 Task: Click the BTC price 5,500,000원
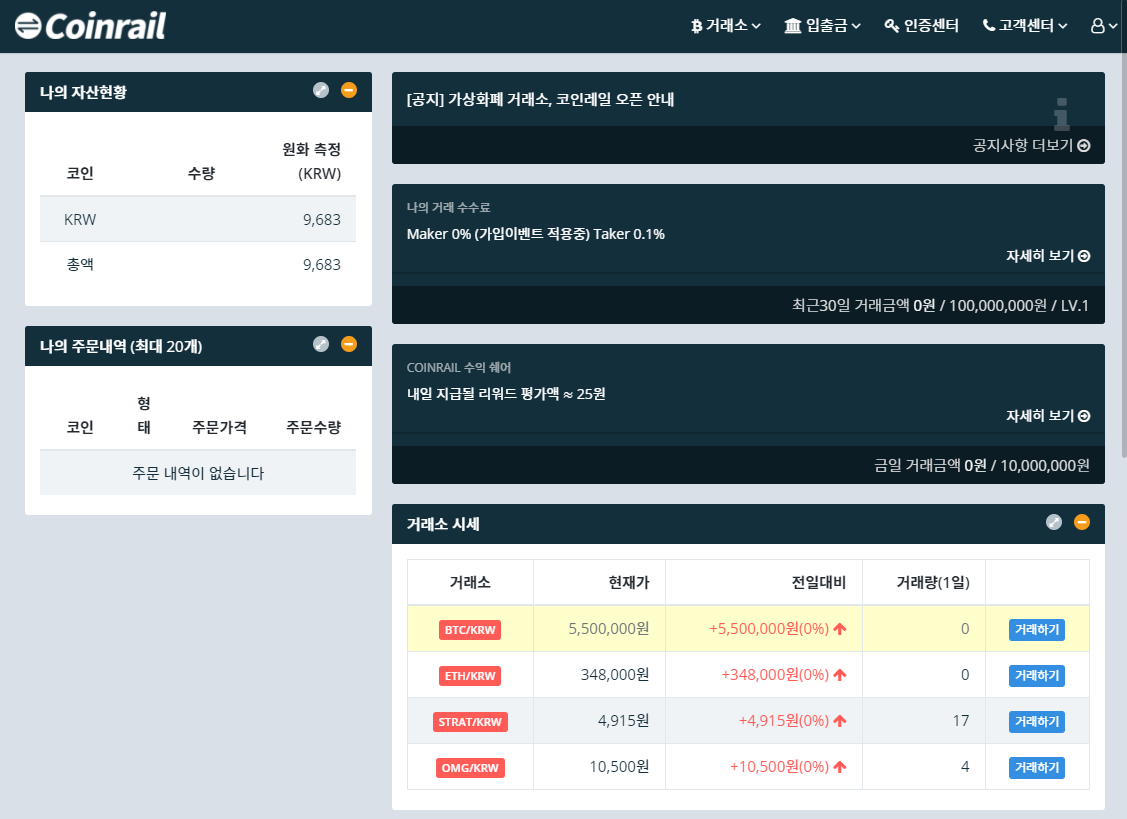[x=609, y=629]
